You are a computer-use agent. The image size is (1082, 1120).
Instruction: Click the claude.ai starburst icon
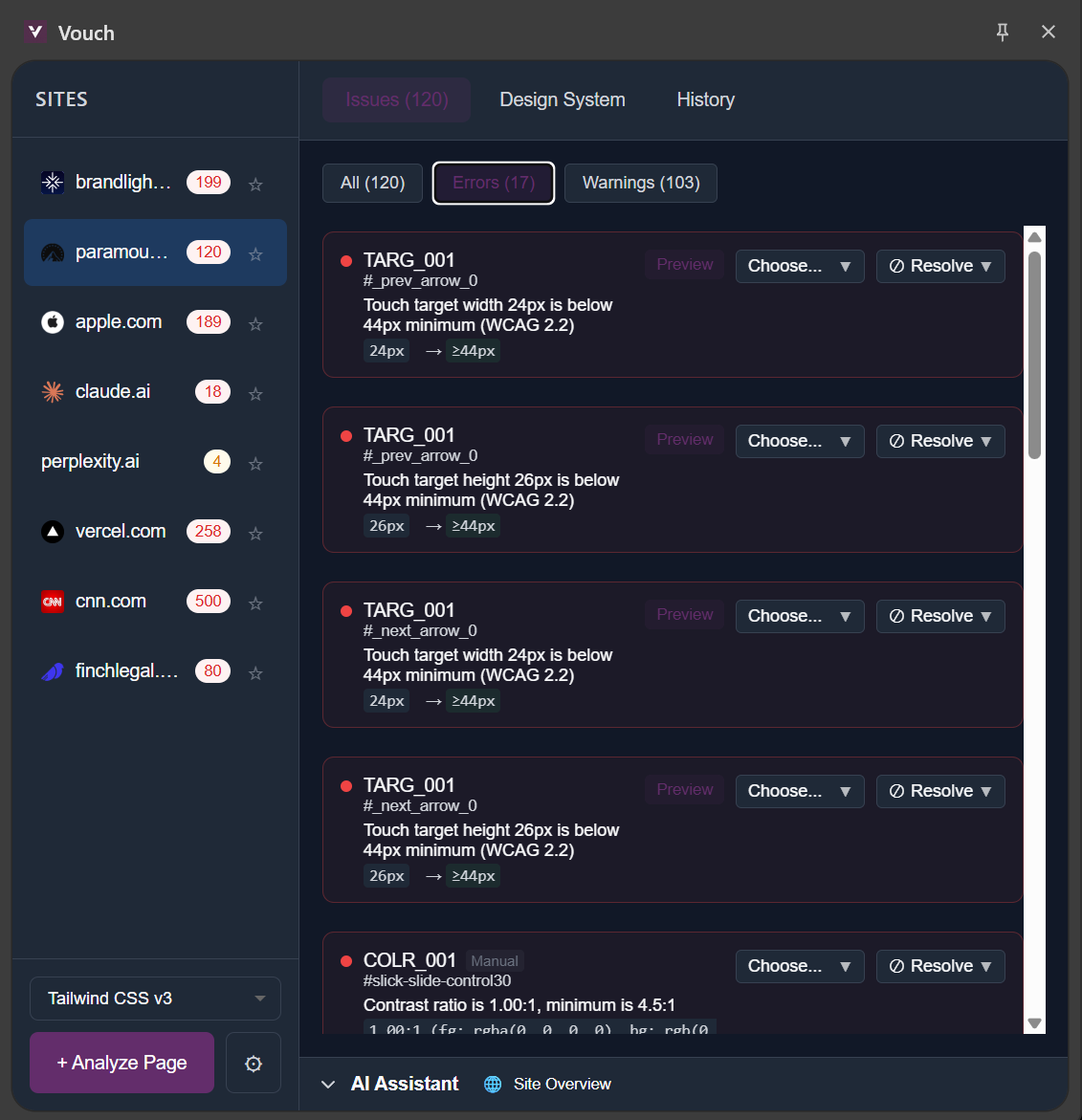pyautogui.click(x=52, y=391)
